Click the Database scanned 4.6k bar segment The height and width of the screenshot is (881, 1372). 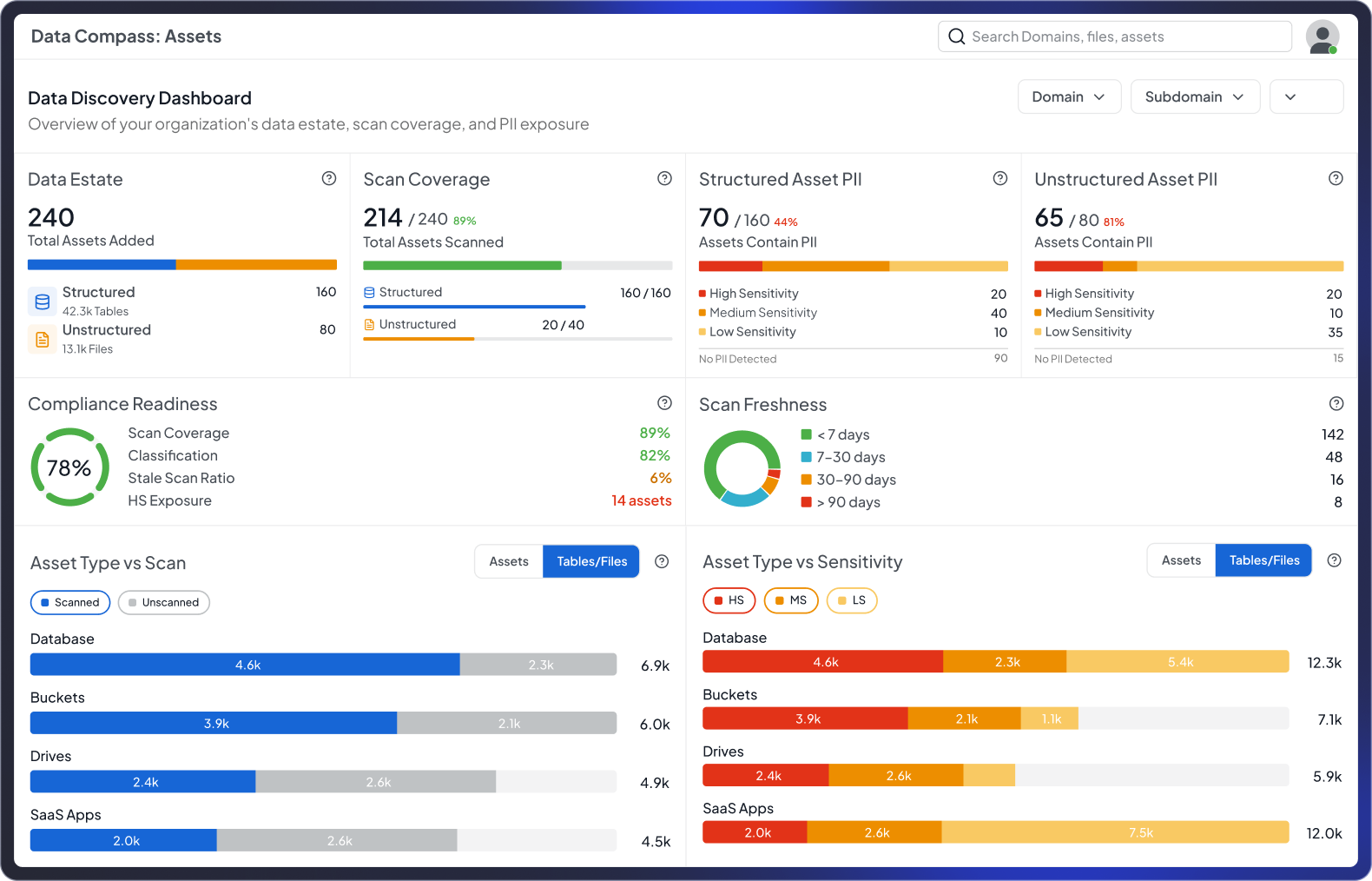click(245, 665)
